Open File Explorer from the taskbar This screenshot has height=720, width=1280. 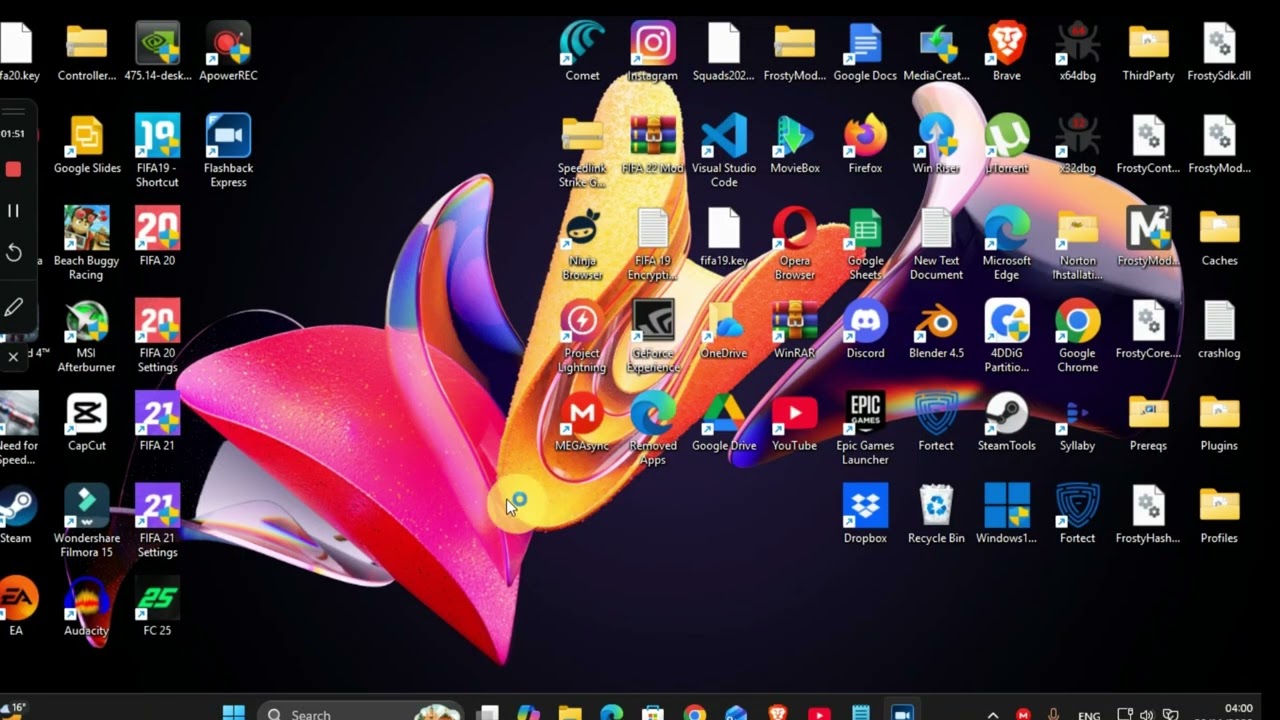click(x=570, y=713)
